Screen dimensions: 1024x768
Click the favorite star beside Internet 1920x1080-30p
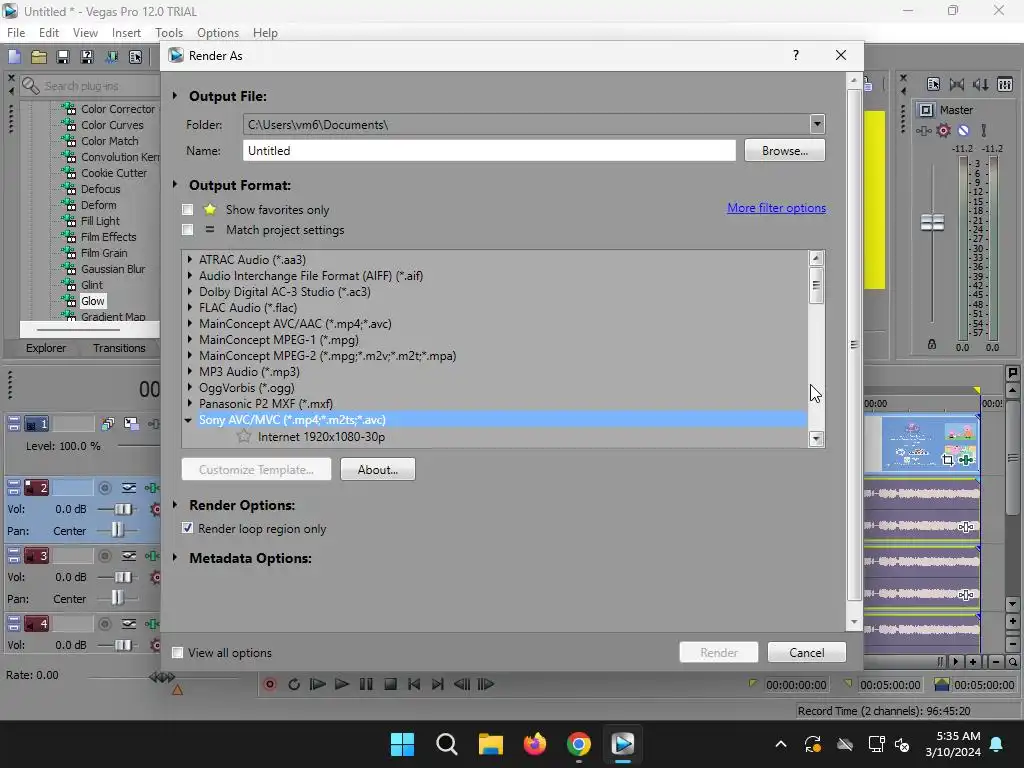pyautogui.click(x=244, y=436)
